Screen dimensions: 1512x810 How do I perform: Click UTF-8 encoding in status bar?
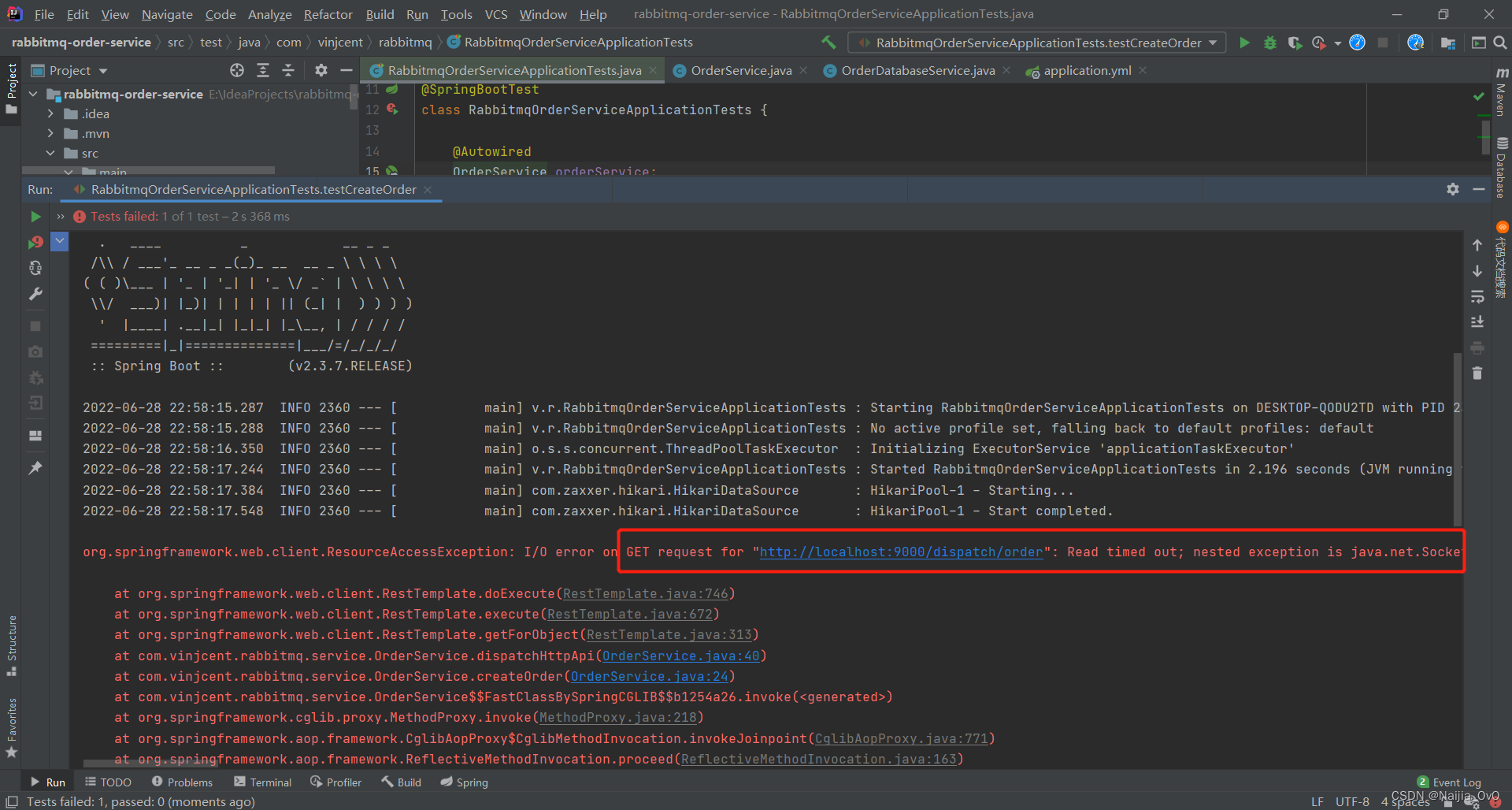coord(1352,801)
